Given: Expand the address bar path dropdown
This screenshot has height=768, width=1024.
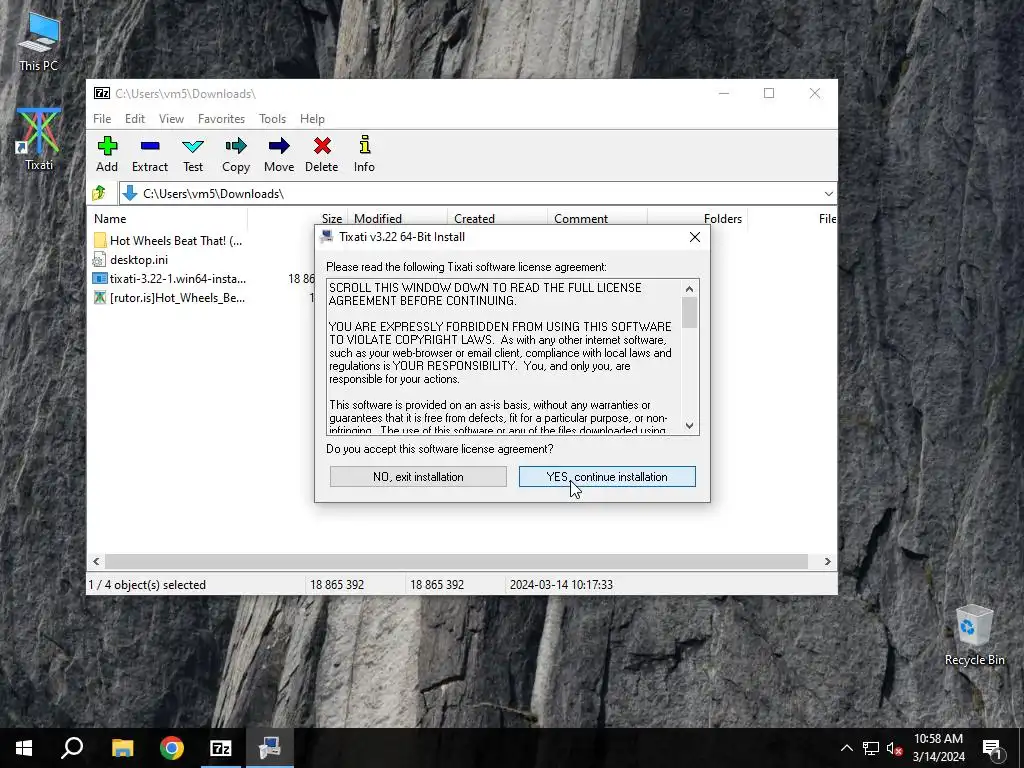Looking at the screenshot, I should coord(828,193).
